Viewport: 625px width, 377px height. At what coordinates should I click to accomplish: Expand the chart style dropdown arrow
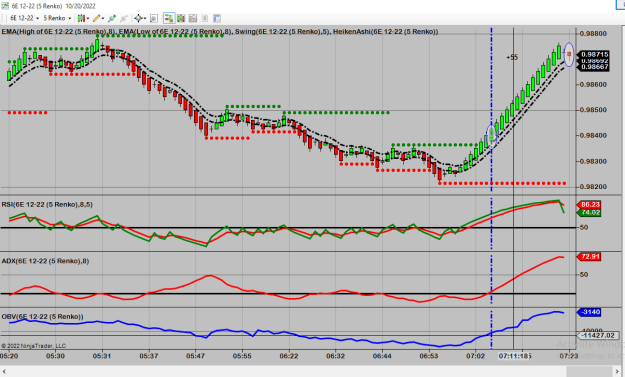coord(88,18)
